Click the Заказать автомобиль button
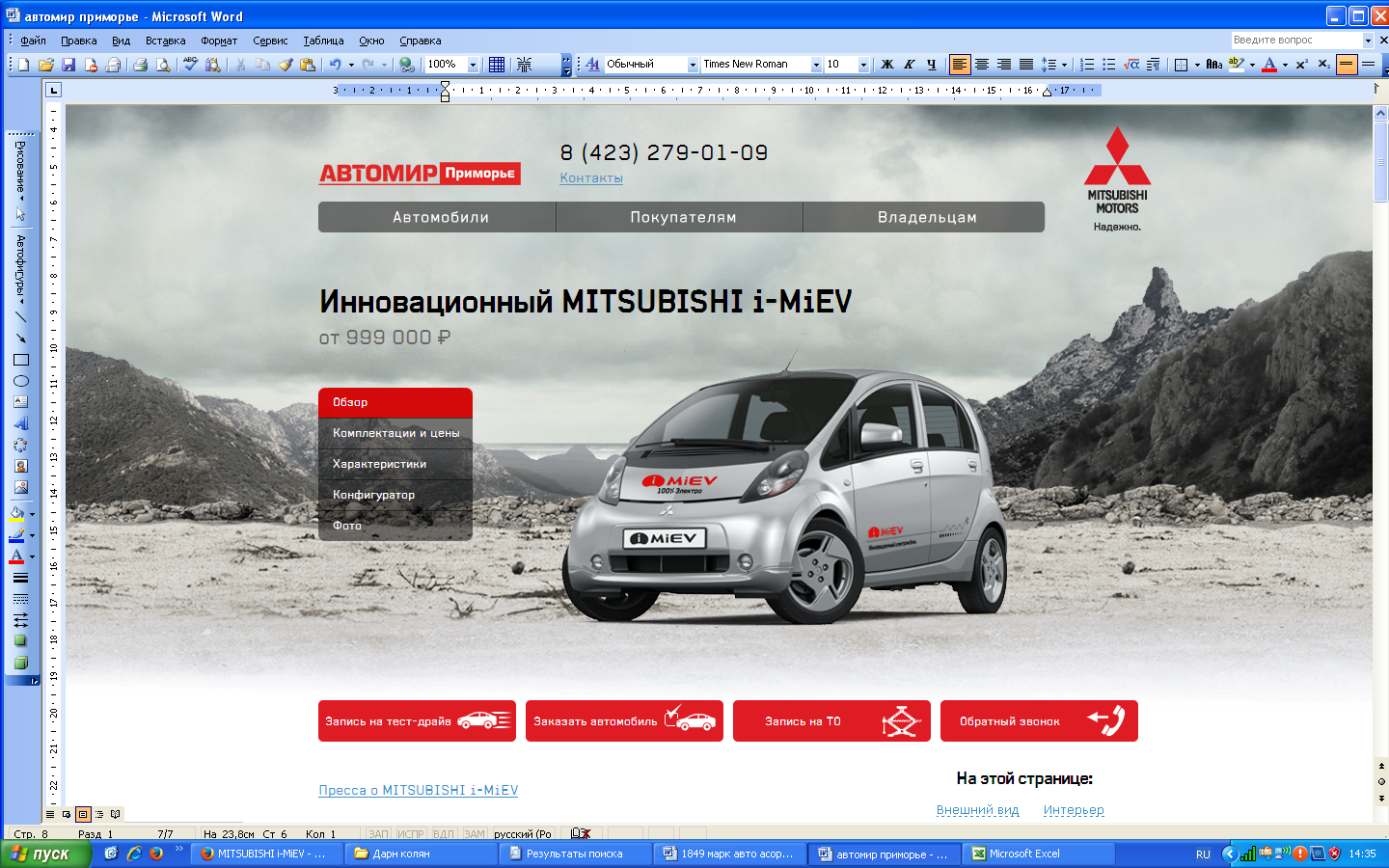1389x868 pixels. (x=624, y=720)
